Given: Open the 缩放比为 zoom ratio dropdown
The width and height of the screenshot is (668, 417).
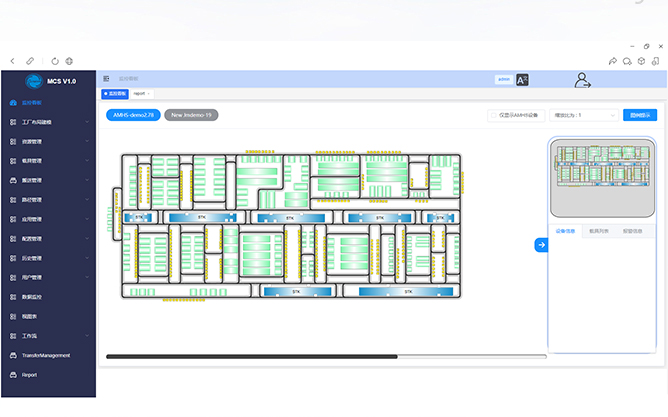Looking at the screenshot, I should tap(584, 115).
